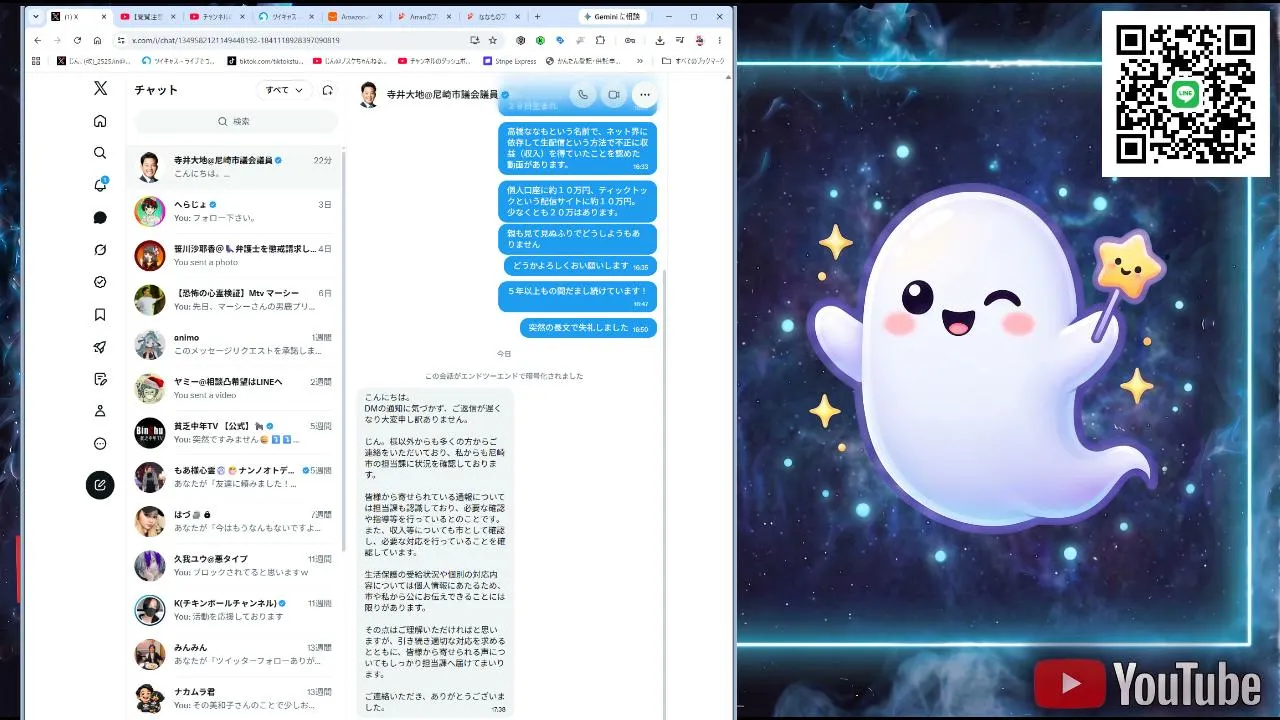Open the tiktok.com bookmark
This screenshot has width=1280, height=720.
pos(266,61)
